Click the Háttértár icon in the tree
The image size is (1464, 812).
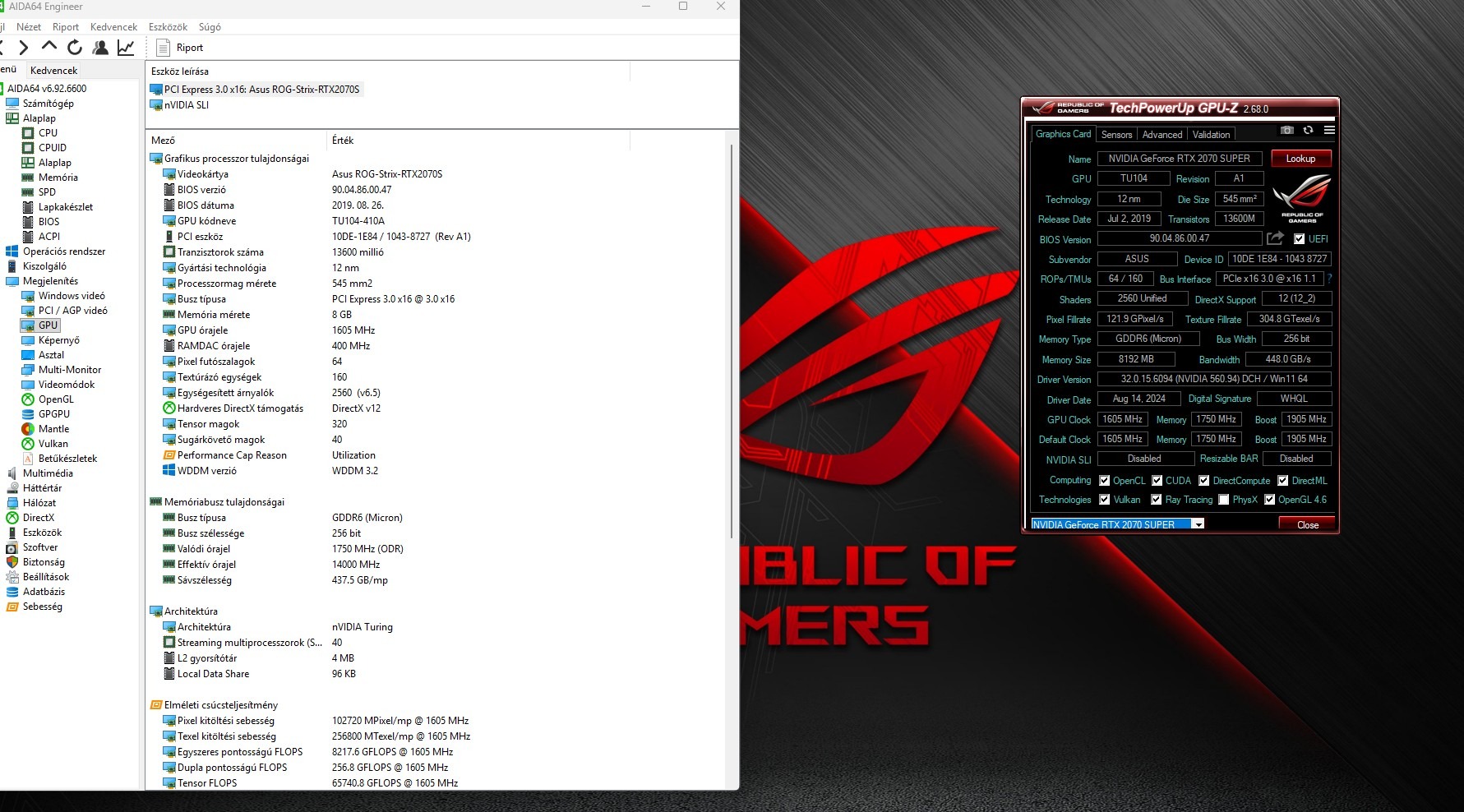click(12, 488)
